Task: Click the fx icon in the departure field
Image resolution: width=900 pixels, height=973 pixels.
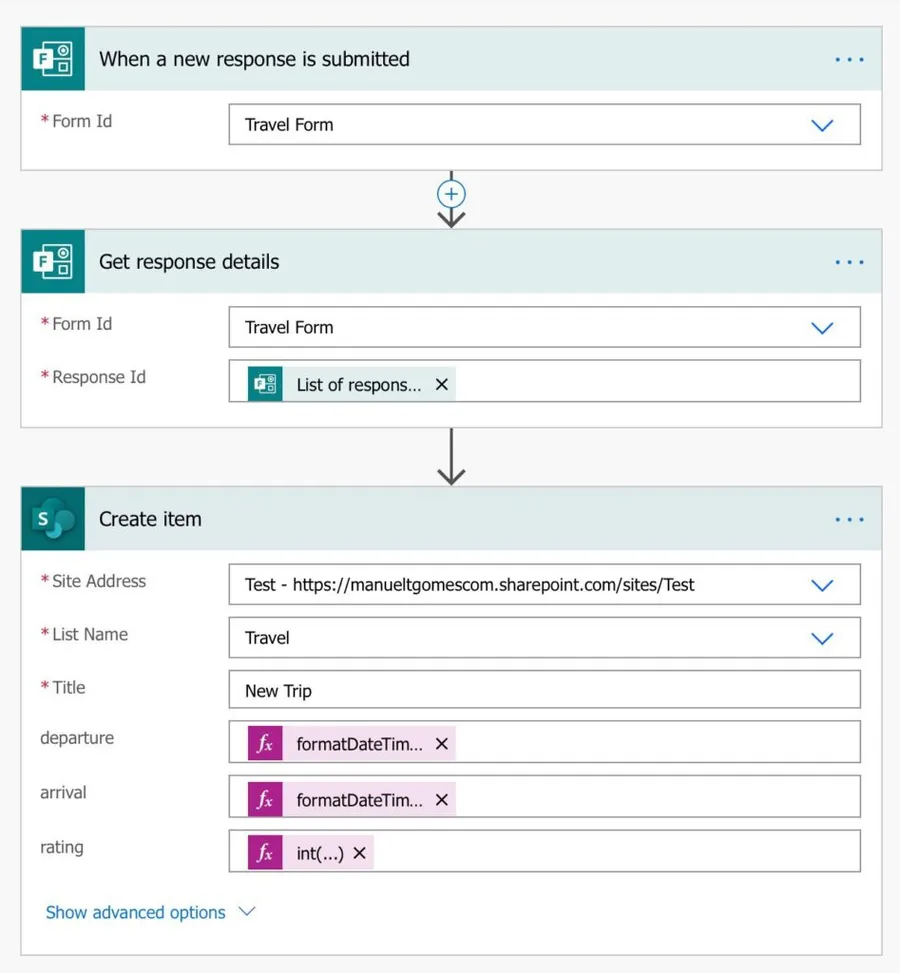Action: [265, 744]
